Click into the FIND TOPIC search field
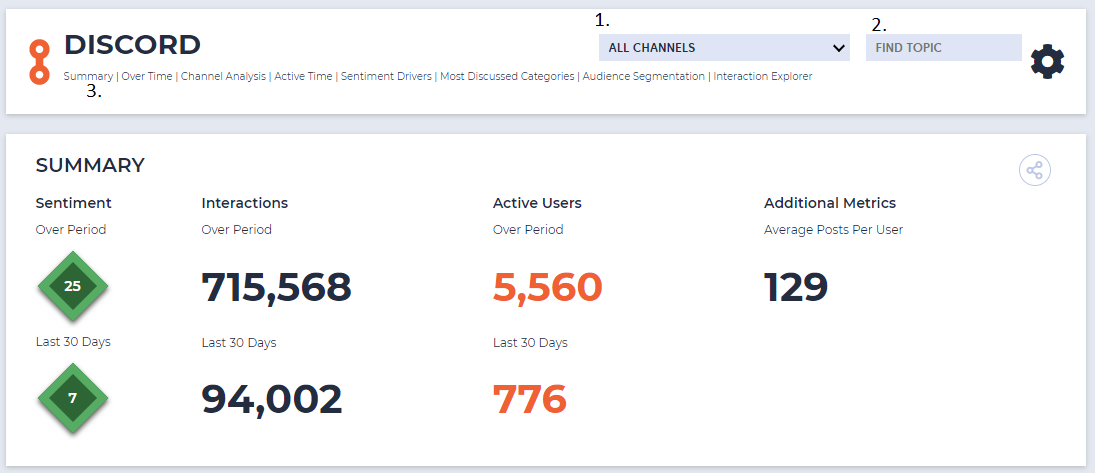The image size is (1095, 473). [943, 48]
